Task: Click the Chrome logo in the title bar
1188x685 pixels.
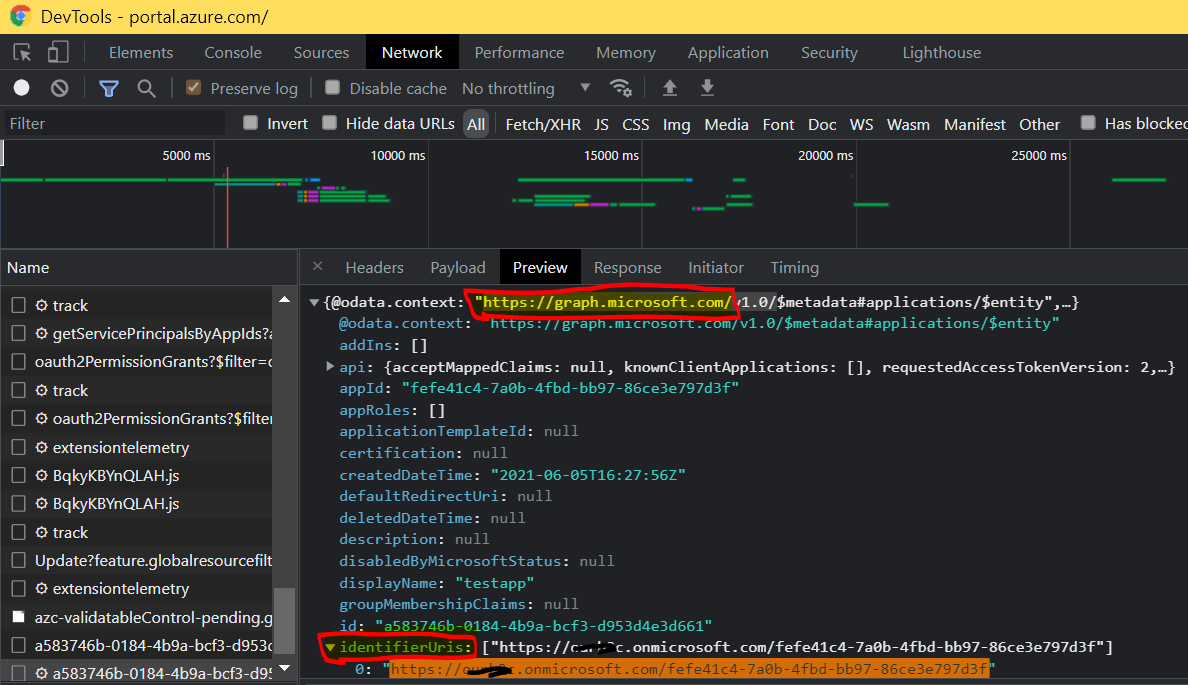Action: (x=20, y=17)
